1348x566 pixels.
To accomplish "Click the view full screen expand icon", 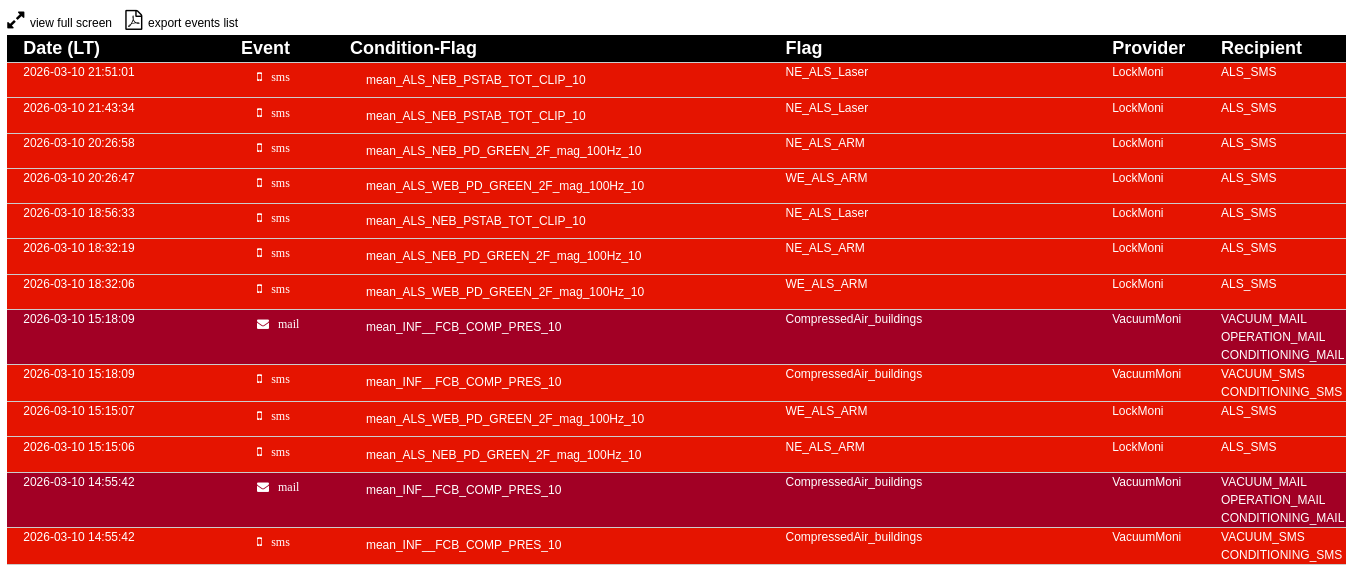I will (x=16, y=20).
